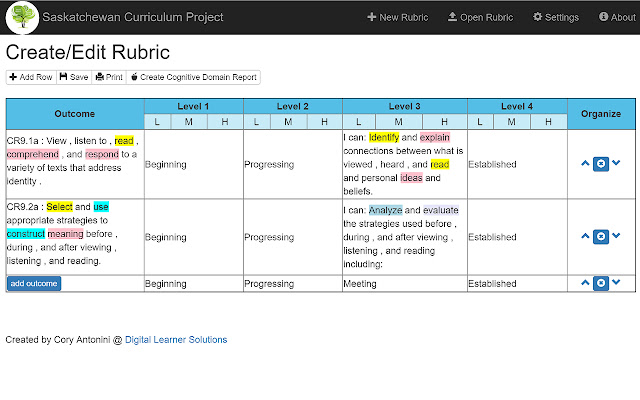Save the current rubric
Viewport: 640px width, 400px height.
74,77
